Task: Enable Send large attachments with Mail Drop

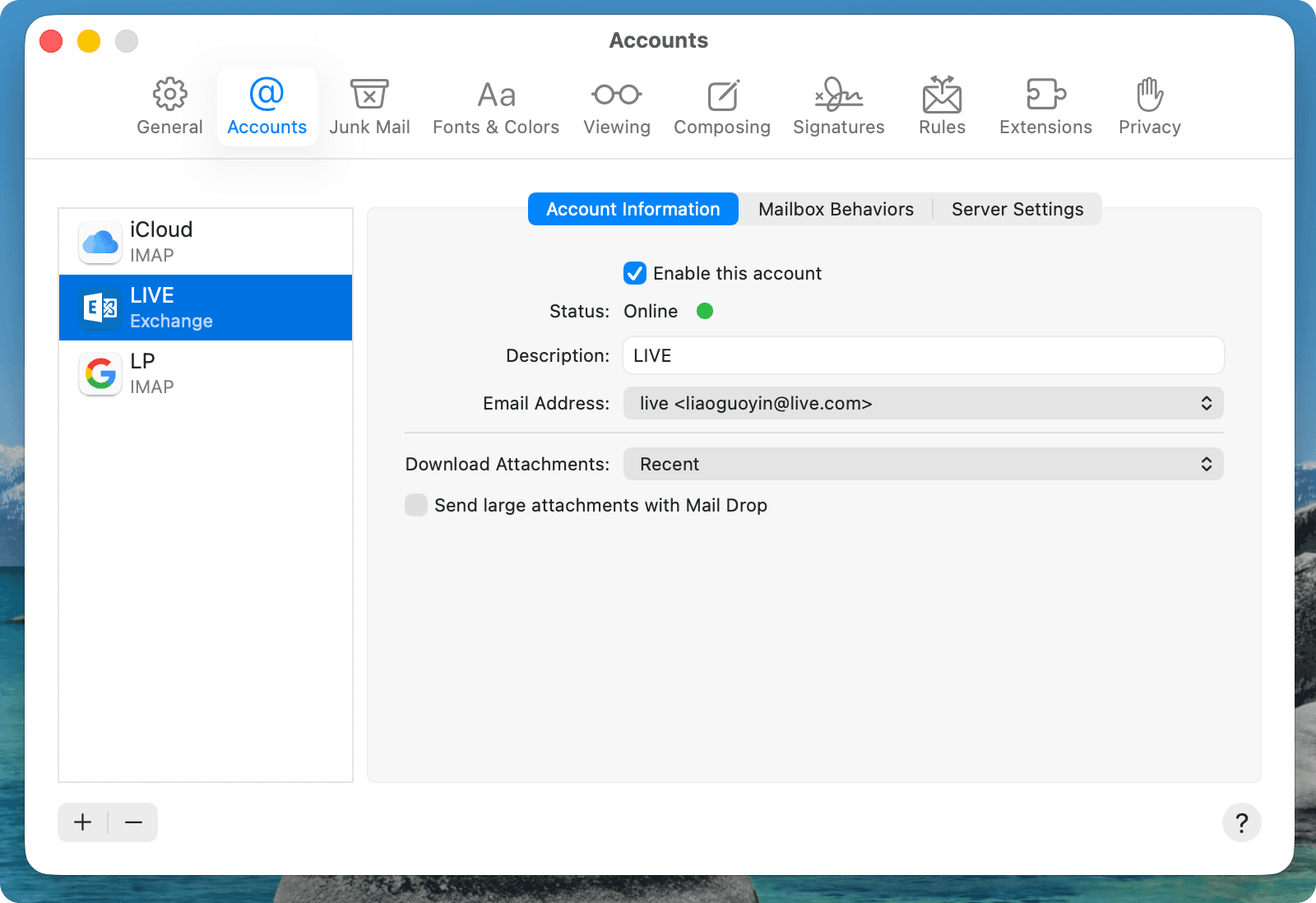Action: coord(416,505)
